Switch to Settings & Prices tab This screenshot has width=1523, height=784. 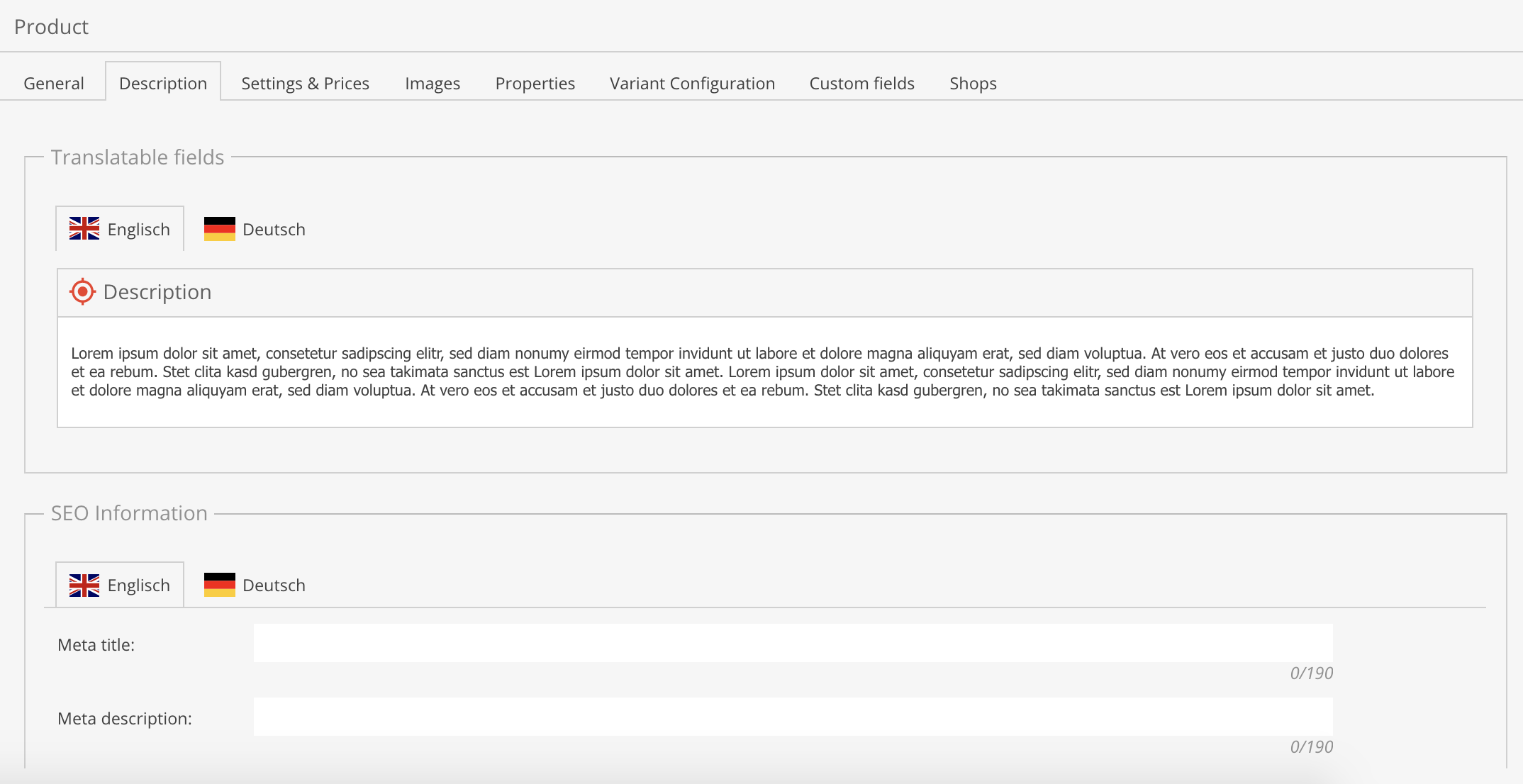click(305, 84)
